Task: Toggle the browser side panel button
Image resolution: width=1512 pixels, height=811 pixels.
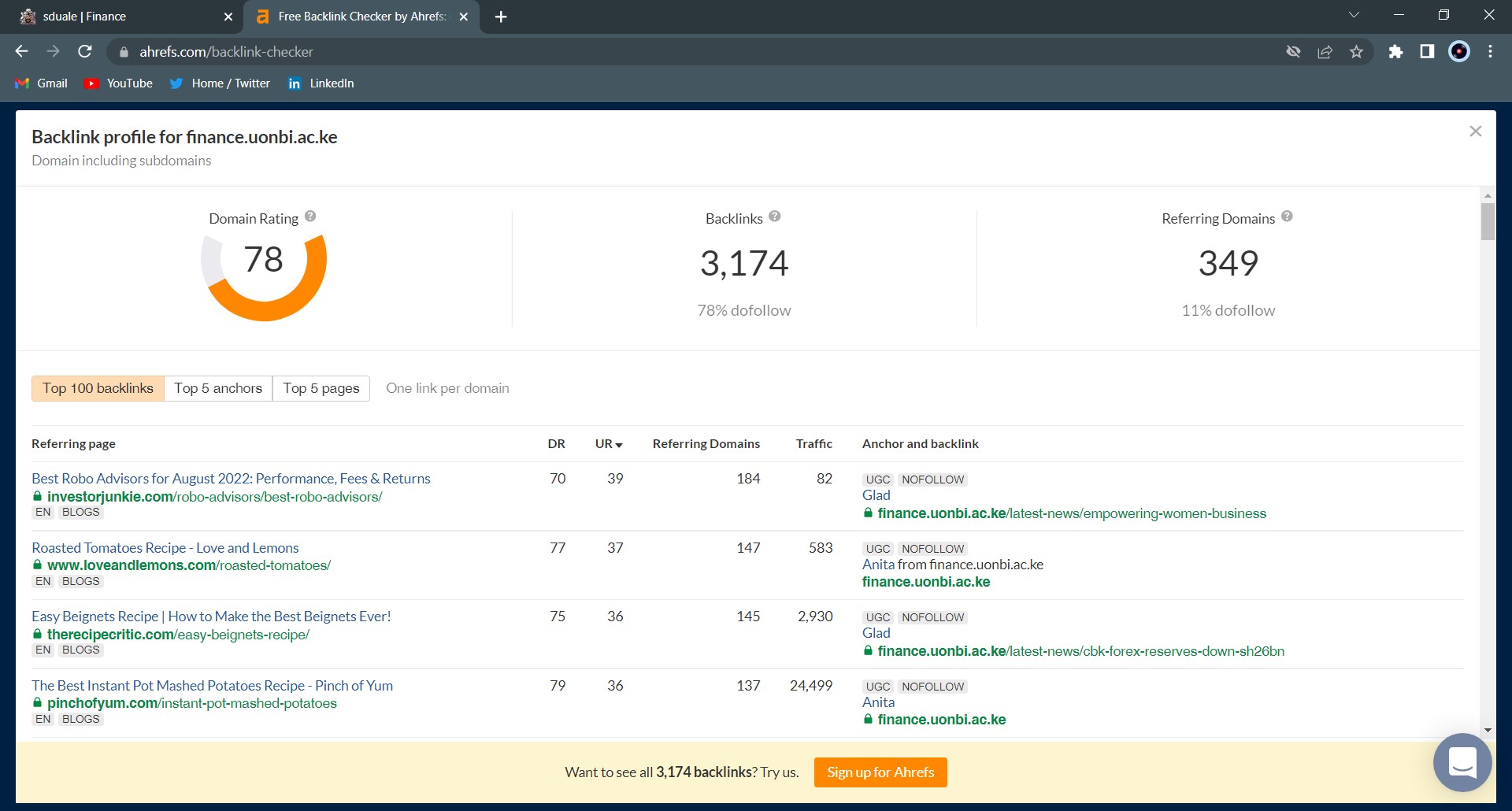Action: pyautogui.click(x=1427, y=52)
